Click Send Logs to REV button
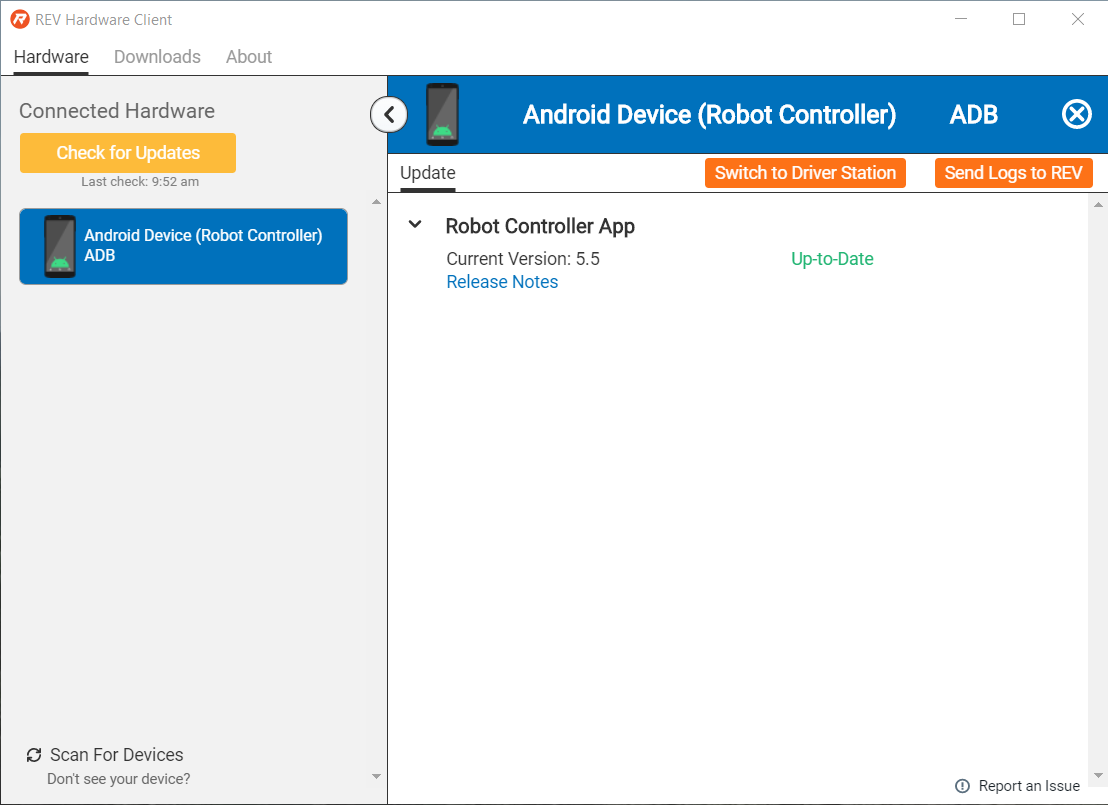This screenshot has height=805, width=1108. [1013, 173]
